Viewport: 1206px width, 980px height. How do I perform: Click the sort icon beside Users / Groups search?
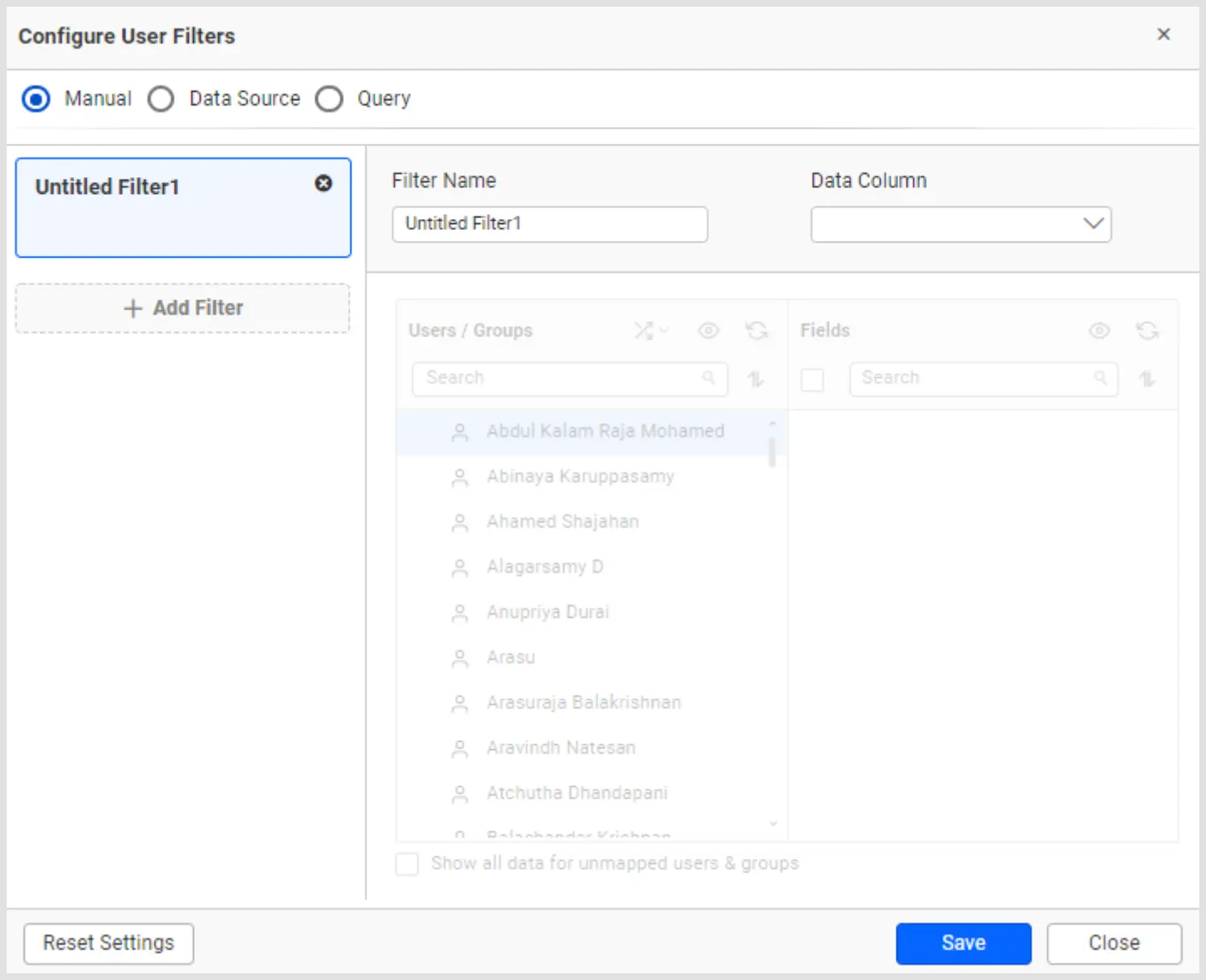pos(755,379)
